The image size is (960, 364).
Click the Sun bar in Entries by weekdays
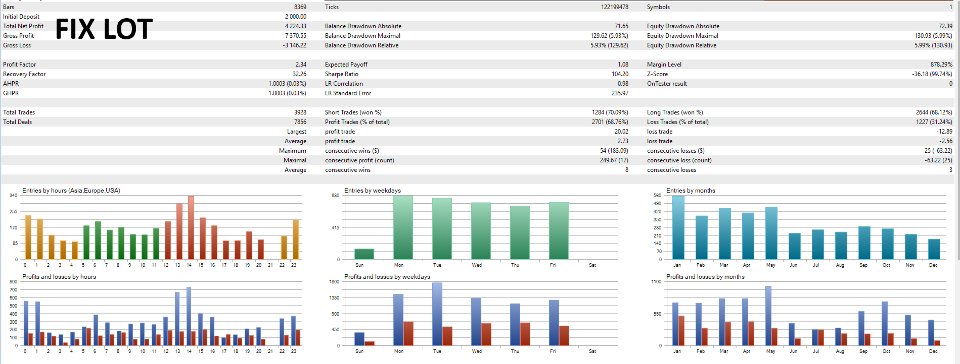click(364, 254)
